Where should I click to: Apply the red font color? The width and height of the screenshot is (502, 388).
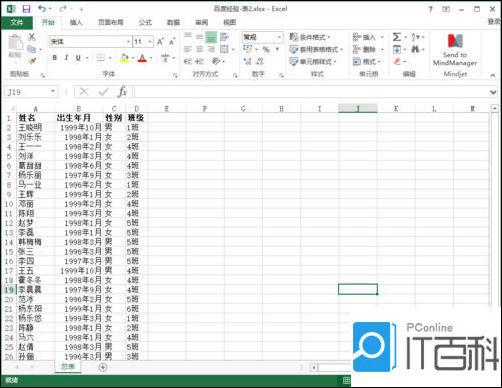click(x=142, y=58)
